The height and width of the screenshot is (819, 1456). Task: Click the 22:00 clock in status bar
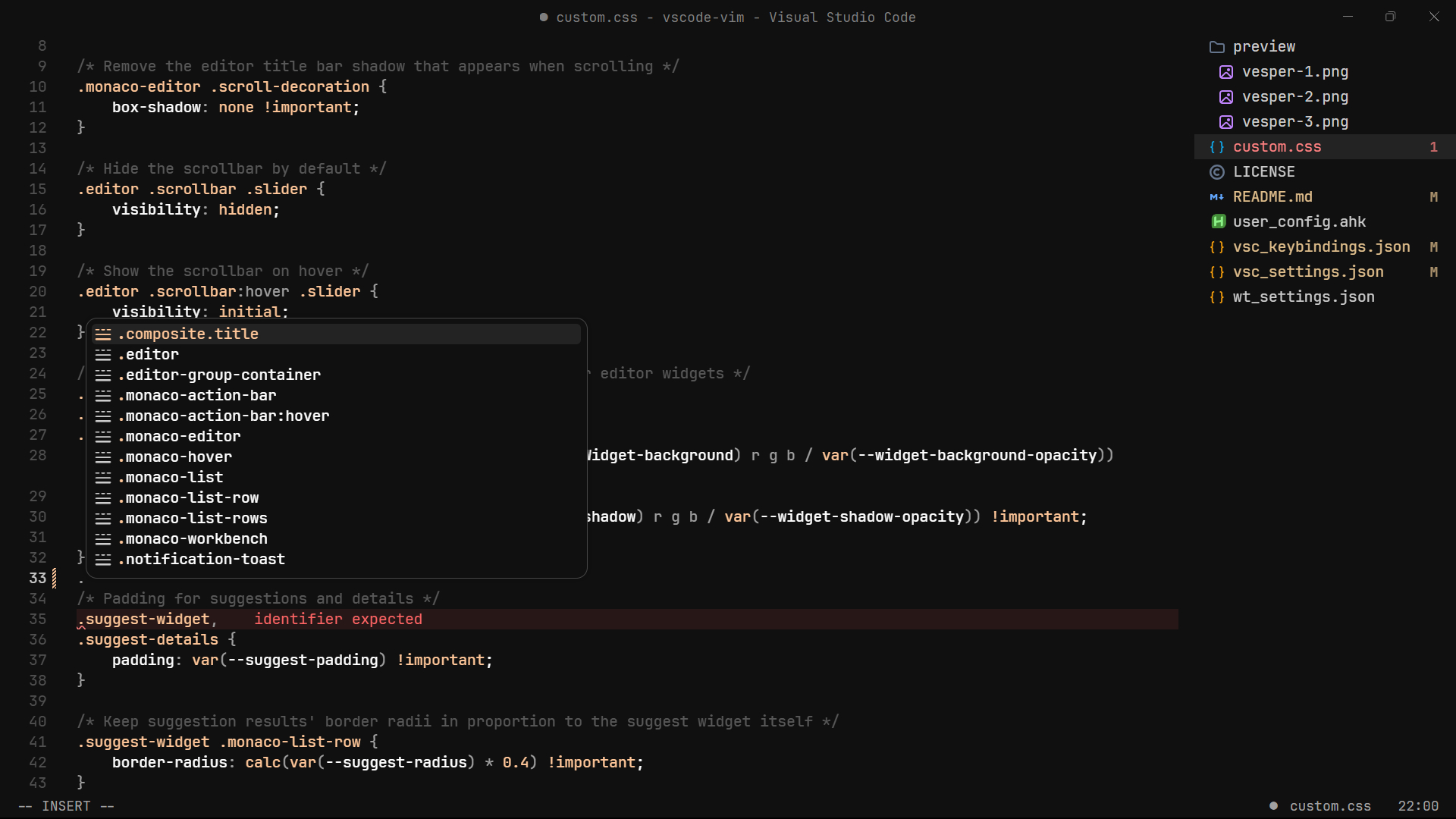[1418, 806]
